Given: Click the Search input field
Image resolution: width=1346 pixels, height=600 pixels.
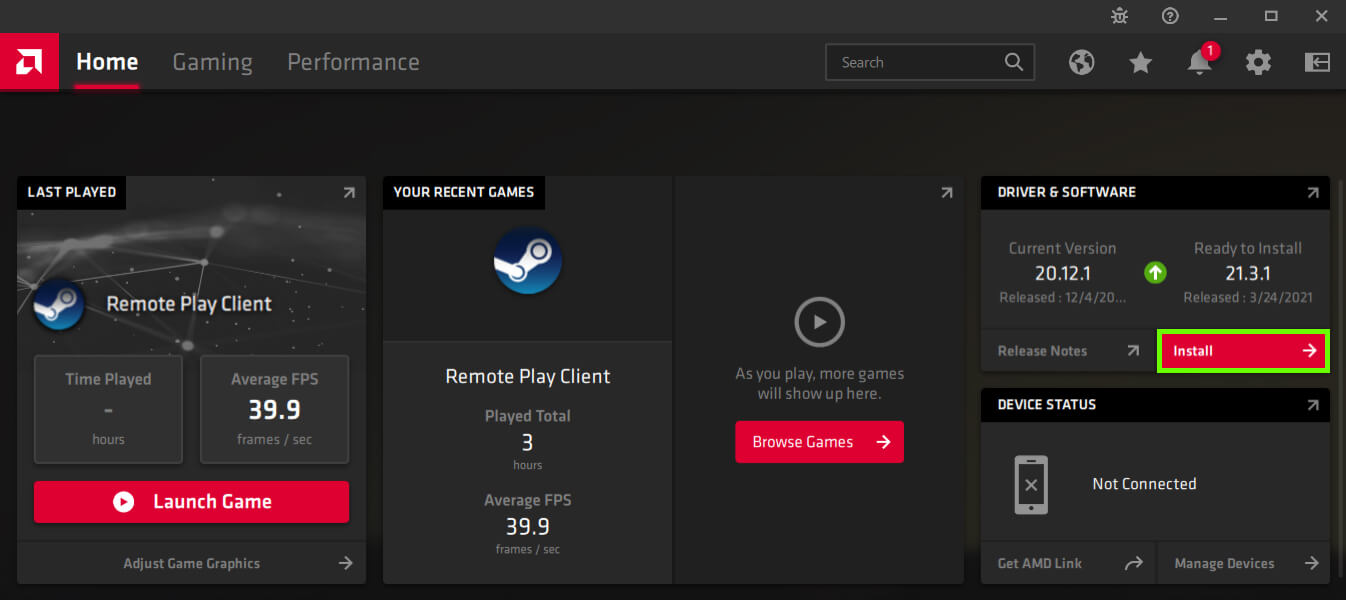Looking at the screenshot, I should 930,62.
